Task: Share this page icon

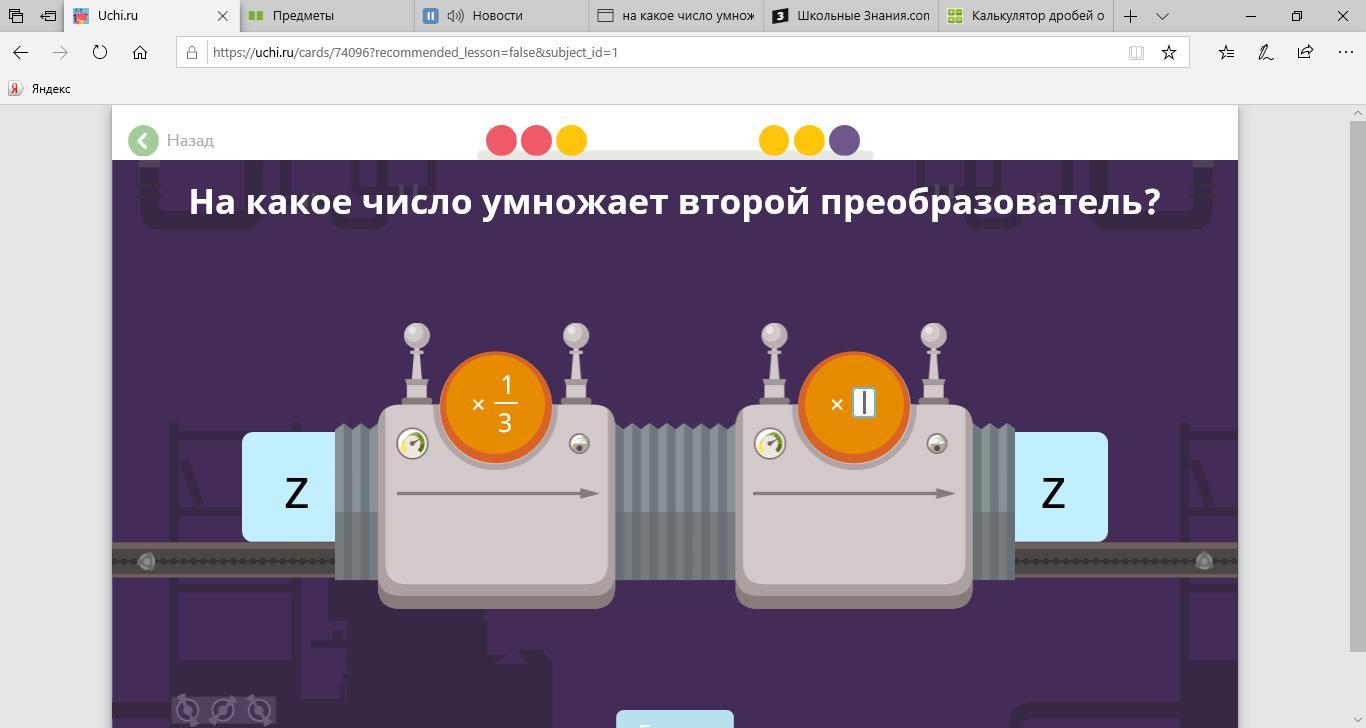Action: click(1305, 52)
